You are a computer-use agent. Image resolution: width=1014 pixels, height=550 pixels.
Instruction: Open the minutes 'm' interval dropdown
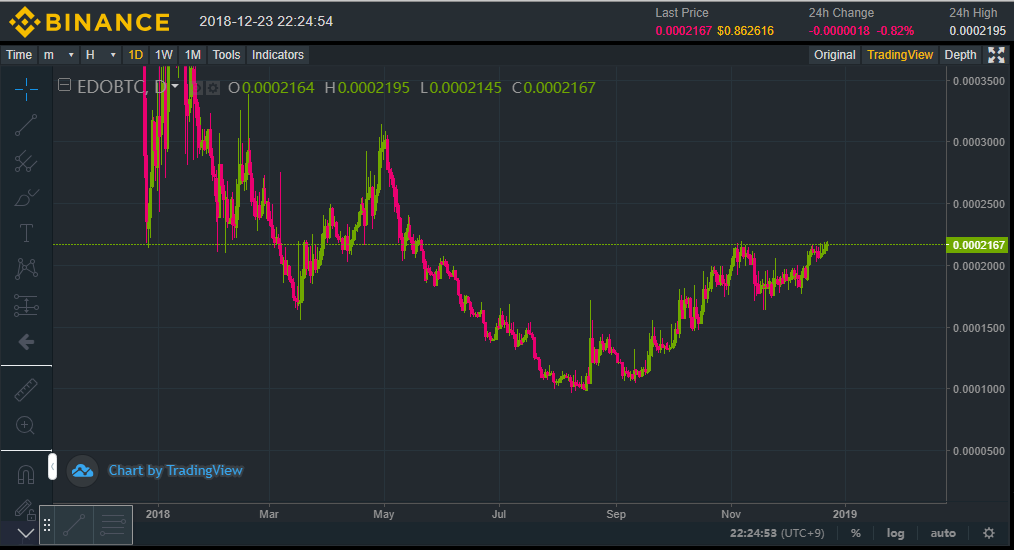59,55
